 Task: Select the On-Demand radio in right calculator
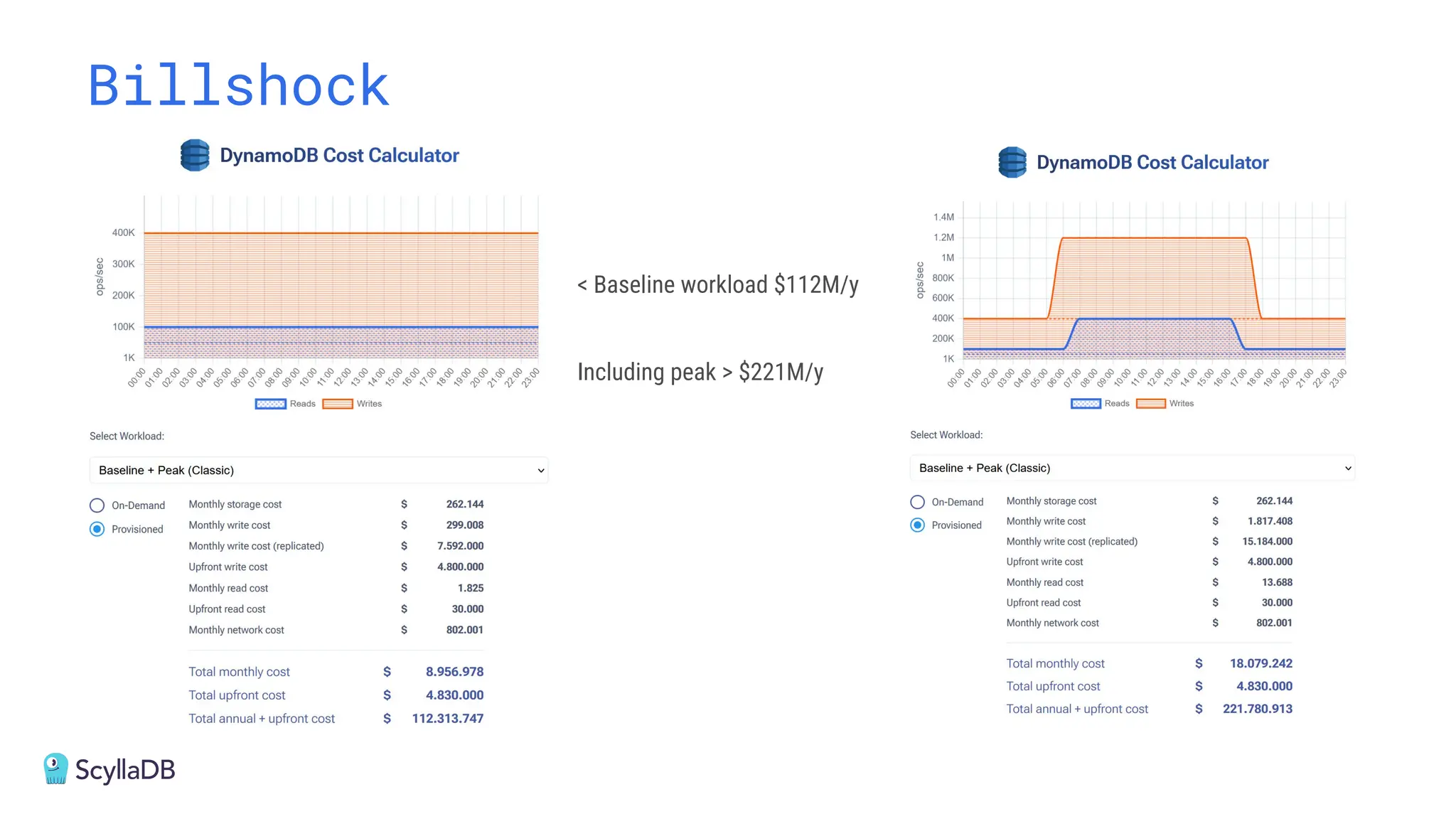pyautogui.click(x=918, y=502)
